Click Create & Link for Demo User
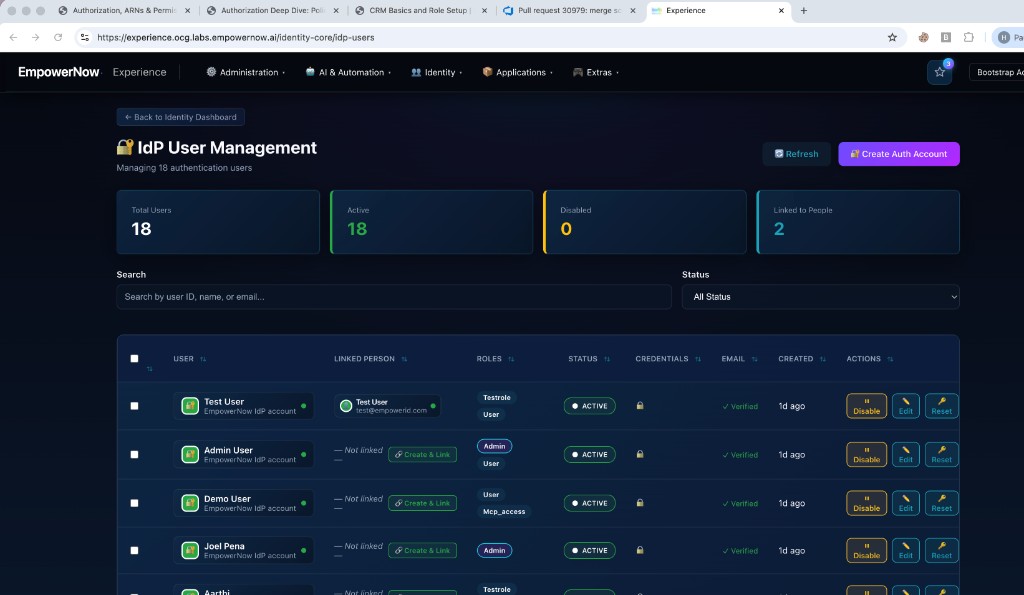This screenshot has width=1024, height=595. pos(423,503)
